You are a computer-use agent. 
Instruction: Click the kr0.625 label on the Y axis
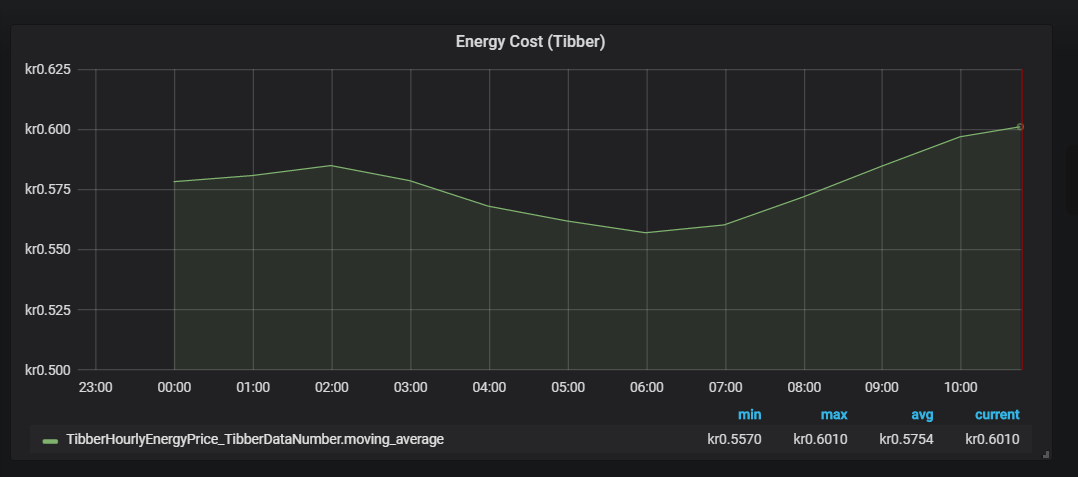click(x=47, y=70)
